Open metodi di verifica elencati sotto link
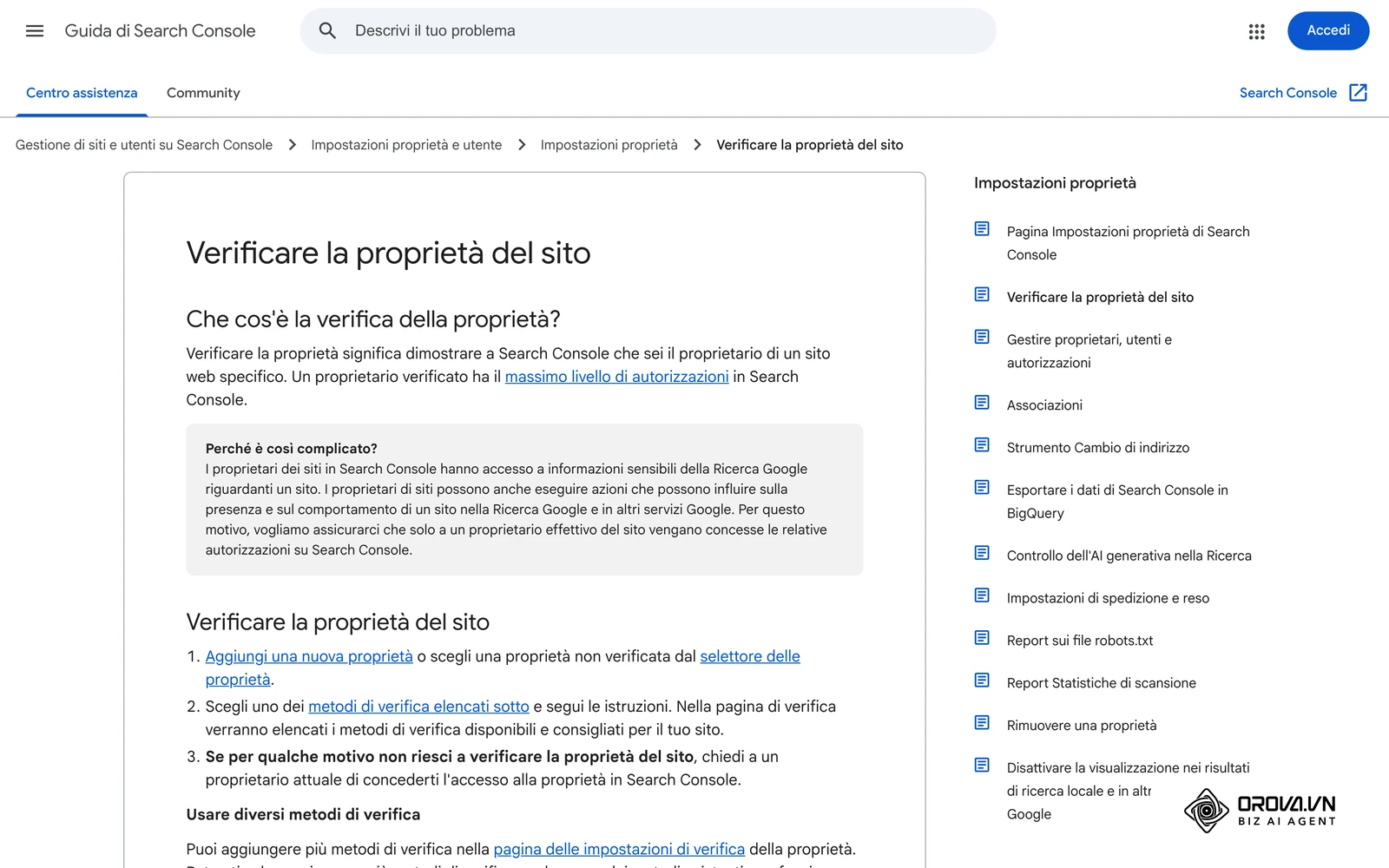This screenshot has width=1389, height=868. (x=418, y=707)
